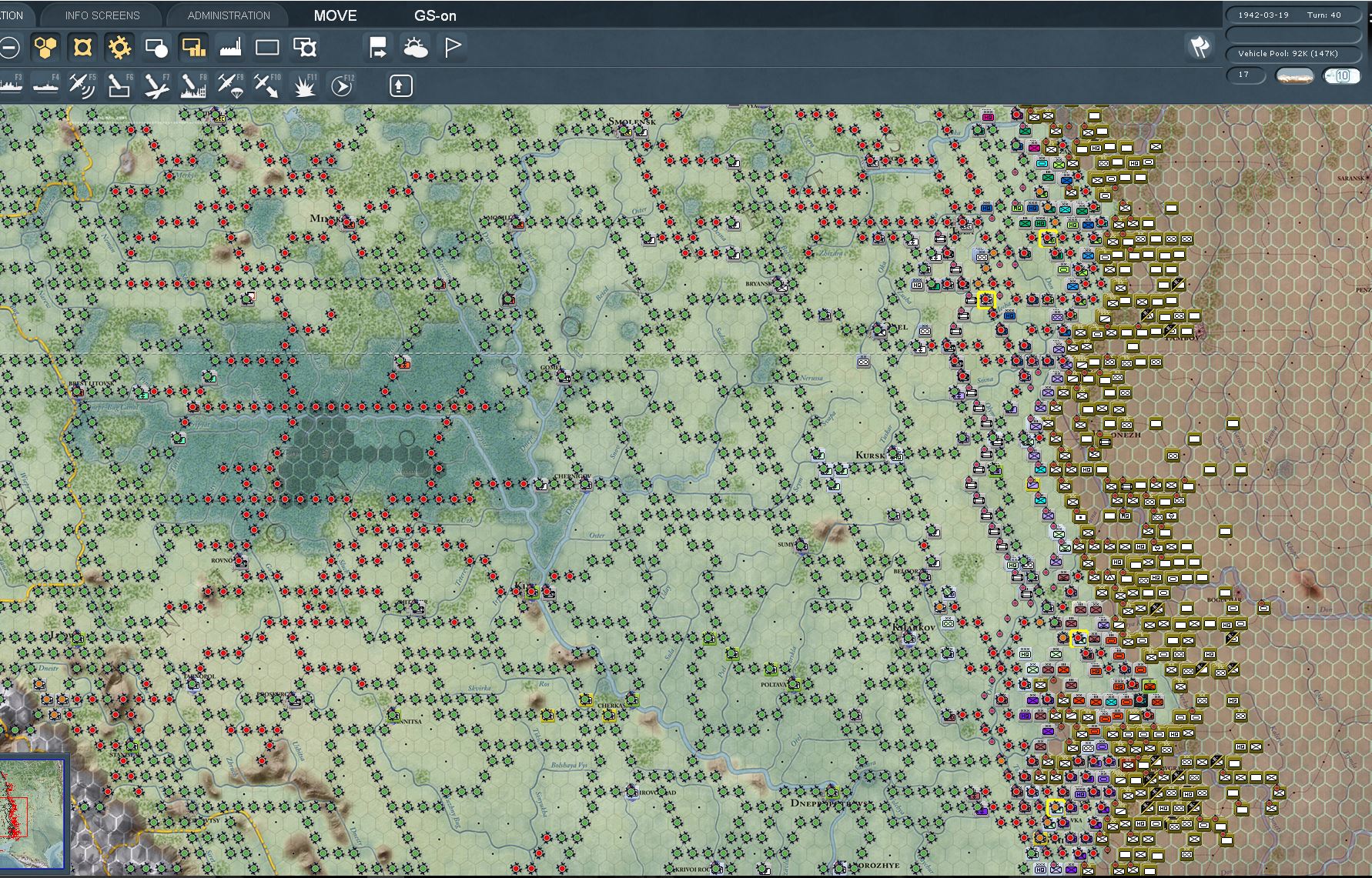The width and height of the screenshot is (1372, 878).
Task: Select the F10 air transfer mode
Action: pos(267,85)
